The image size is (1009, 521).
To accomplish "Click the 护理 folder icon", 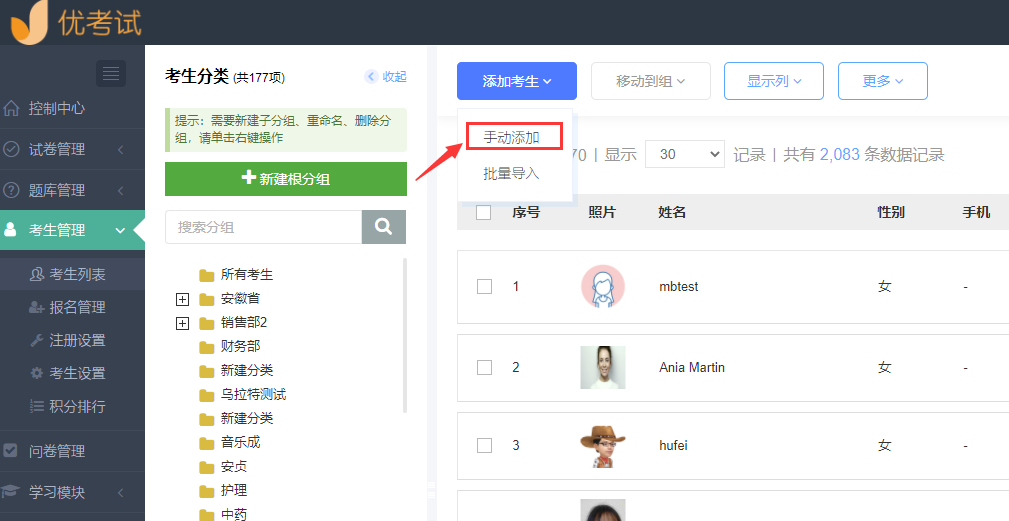I will (x=207, y=491).
